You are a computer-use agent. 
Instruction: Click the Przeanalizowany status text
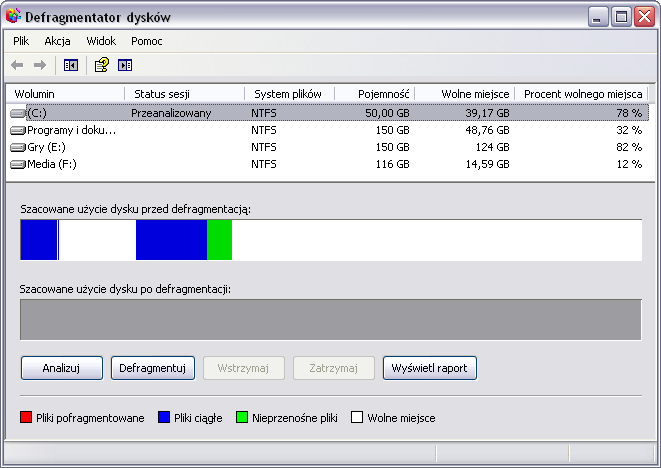point(171,113)
